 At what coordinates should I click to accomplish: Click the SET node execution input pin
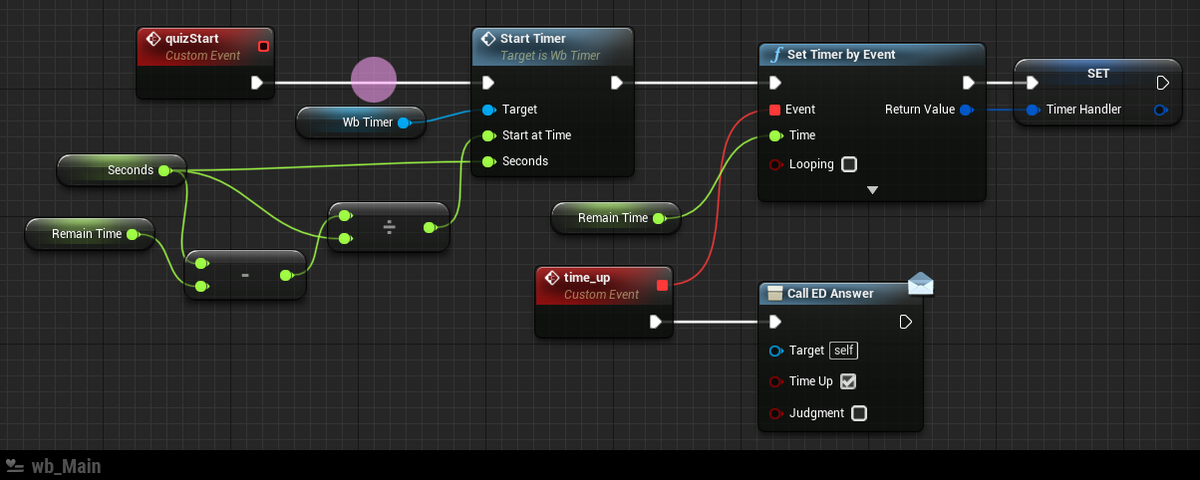(1031, 83)
